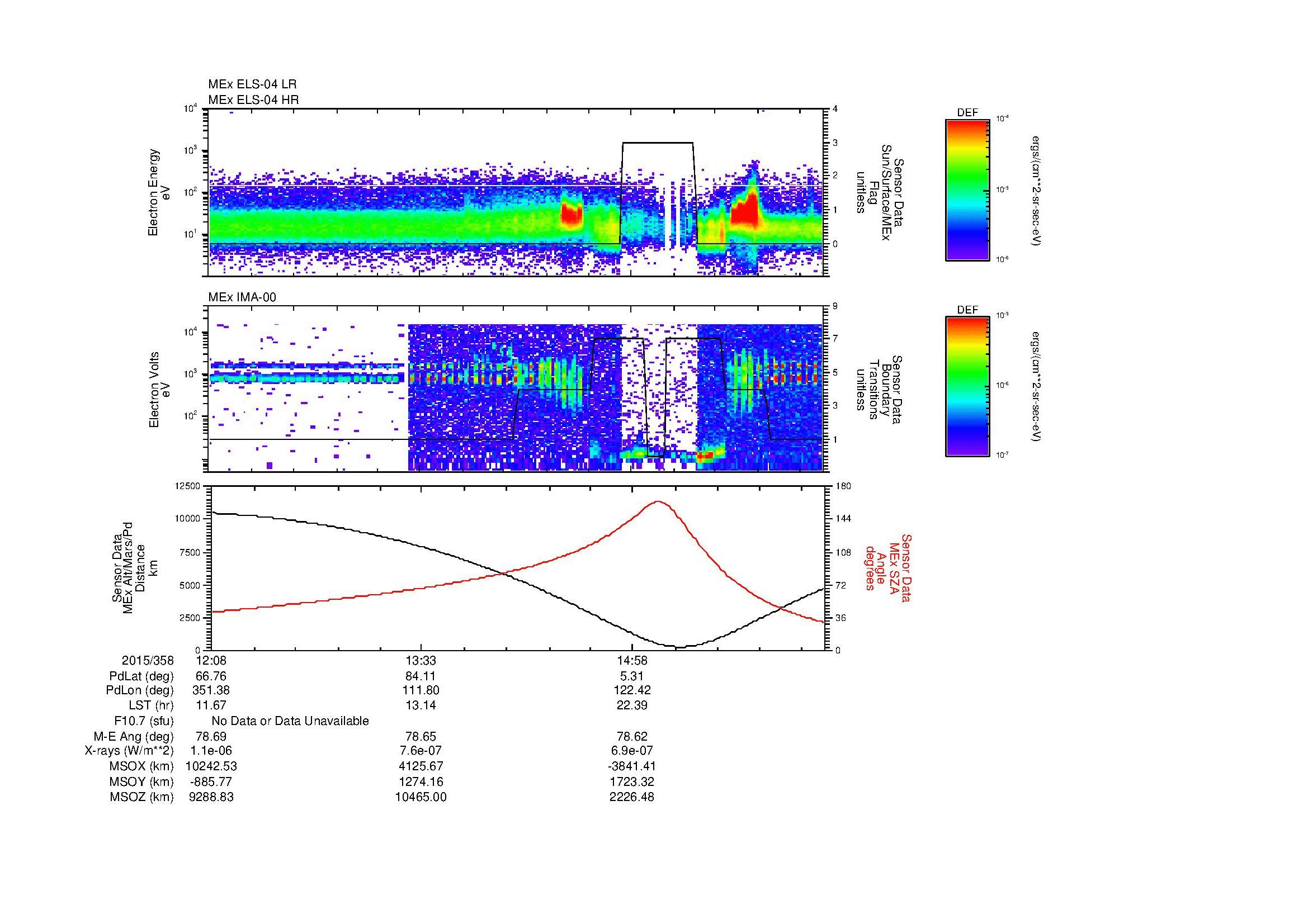
Task: Click the MSOX value '10242.53'
Action: click(x=211, y=766)
